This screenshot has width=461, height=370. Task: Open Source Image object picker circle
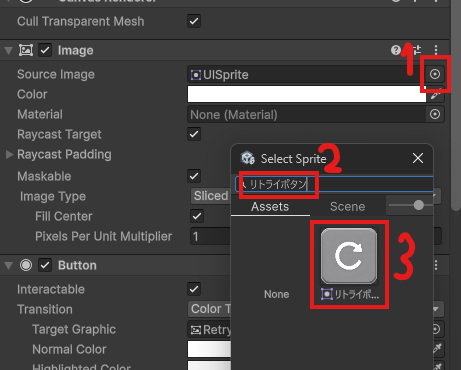click(x=435, y=74)
